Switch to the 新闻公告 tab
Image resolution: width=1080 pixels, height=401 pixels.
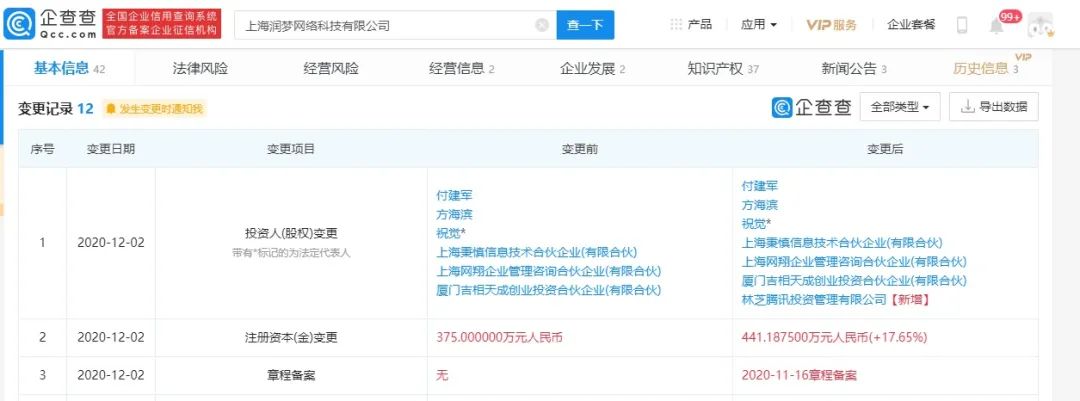pyautogui.click(x=854, y=68)
